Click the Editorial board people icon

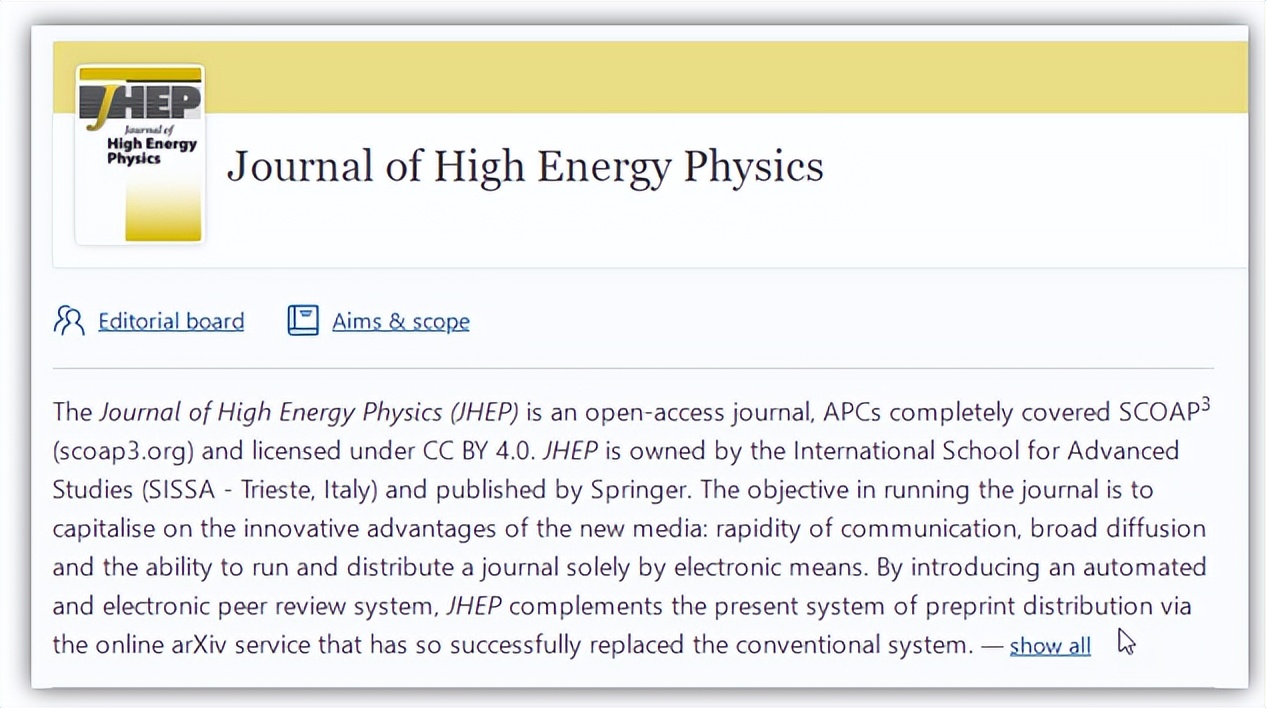coord(69,321)
